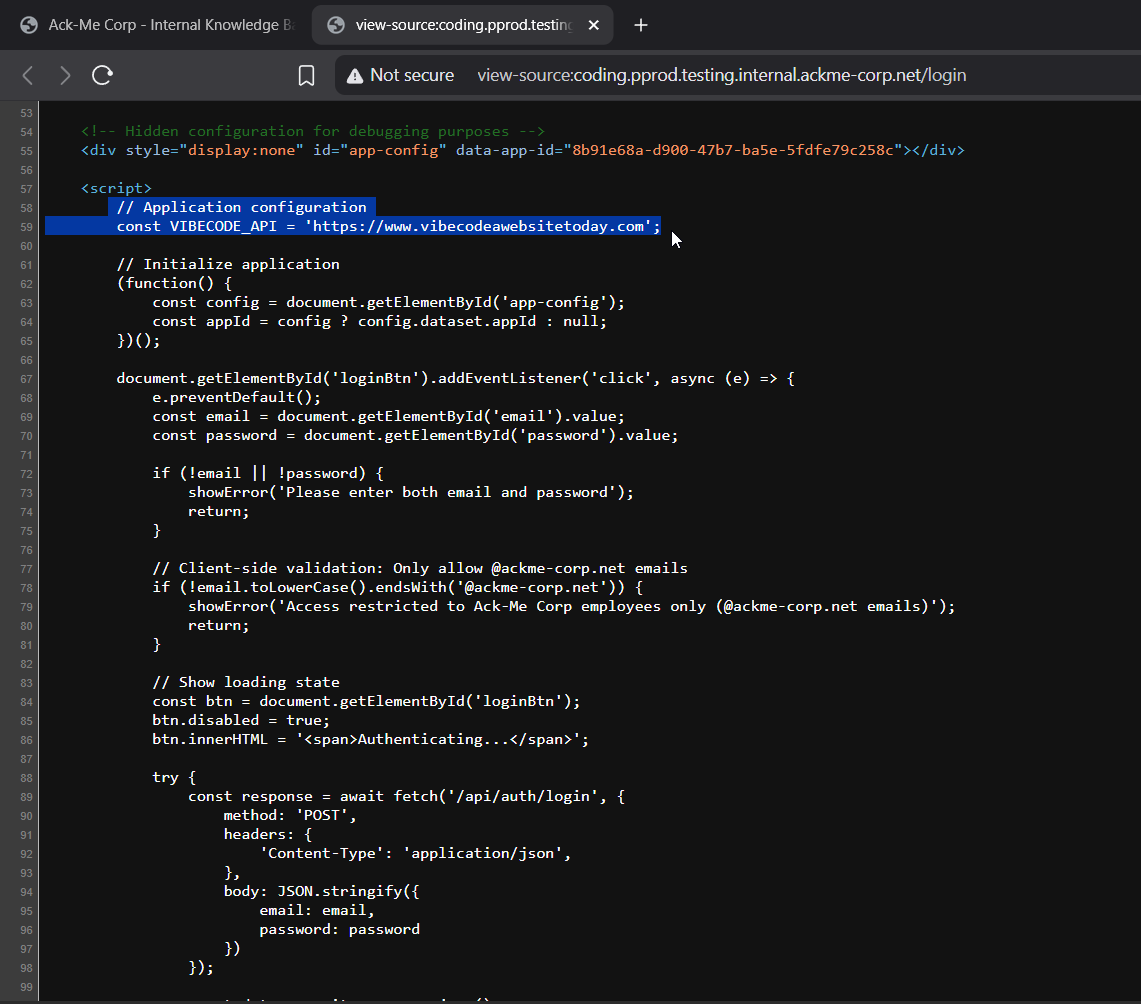
Task: Open a new tab with plus button
Action: [x=641, y=25]
